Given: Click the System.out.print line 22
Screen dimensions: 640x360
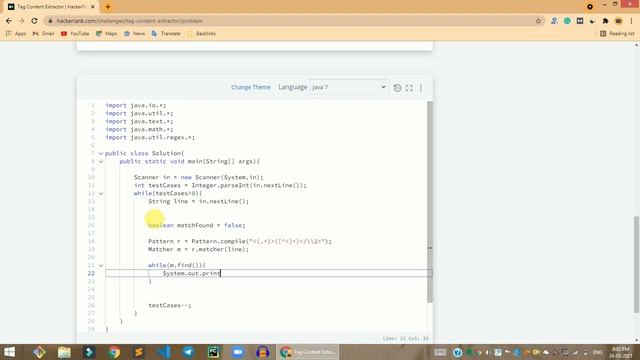Looking at the screenshot, I should pyautogui.click(x=192, y=273).
